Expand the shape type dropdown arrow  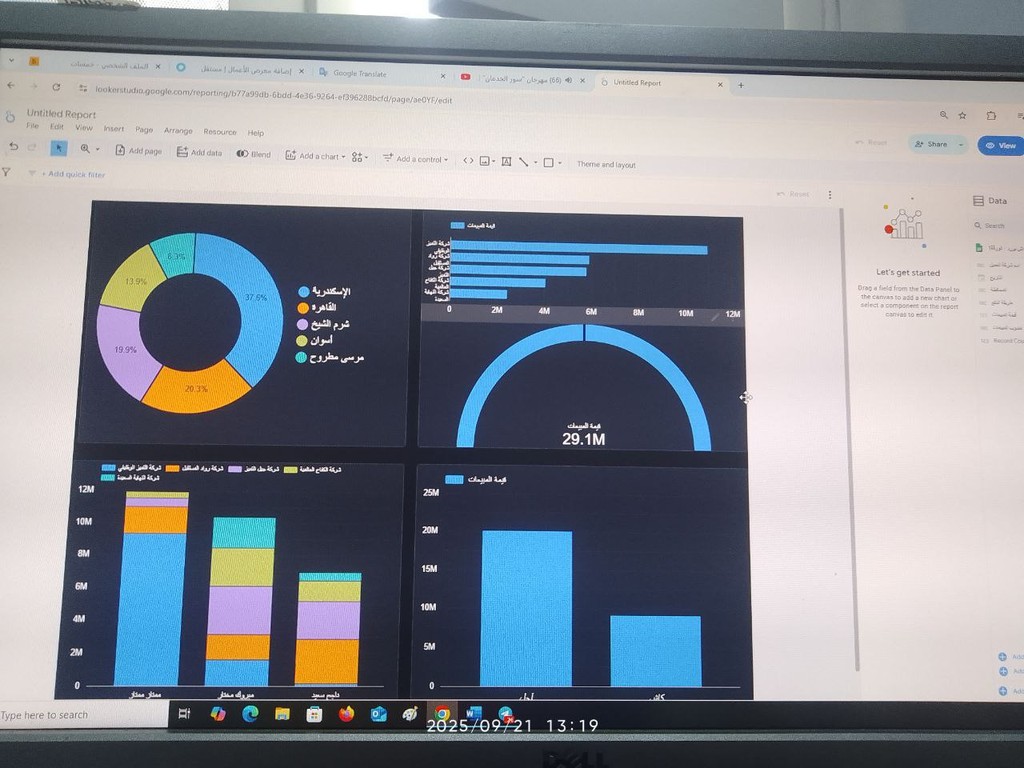tap(560, 163)
